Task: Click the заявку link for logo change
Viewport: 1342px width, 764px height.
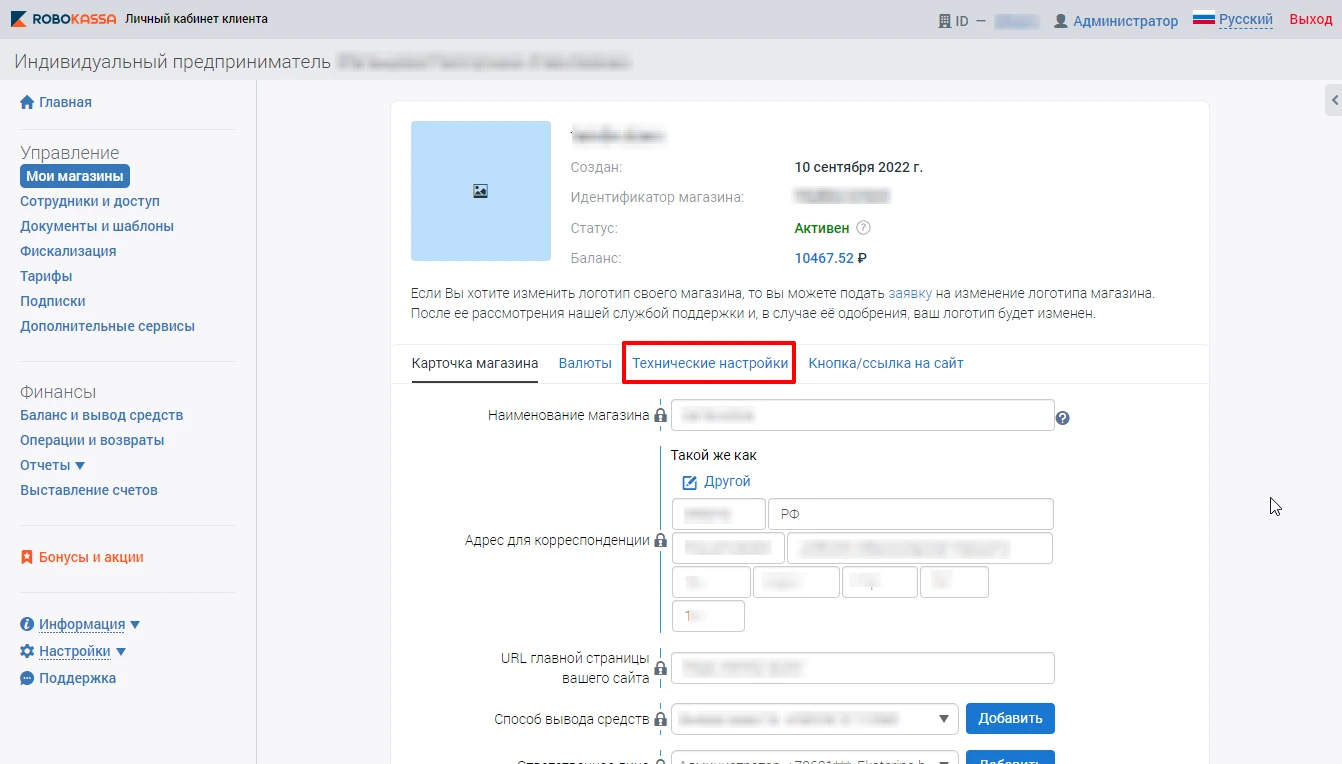Action: [910, 293]
